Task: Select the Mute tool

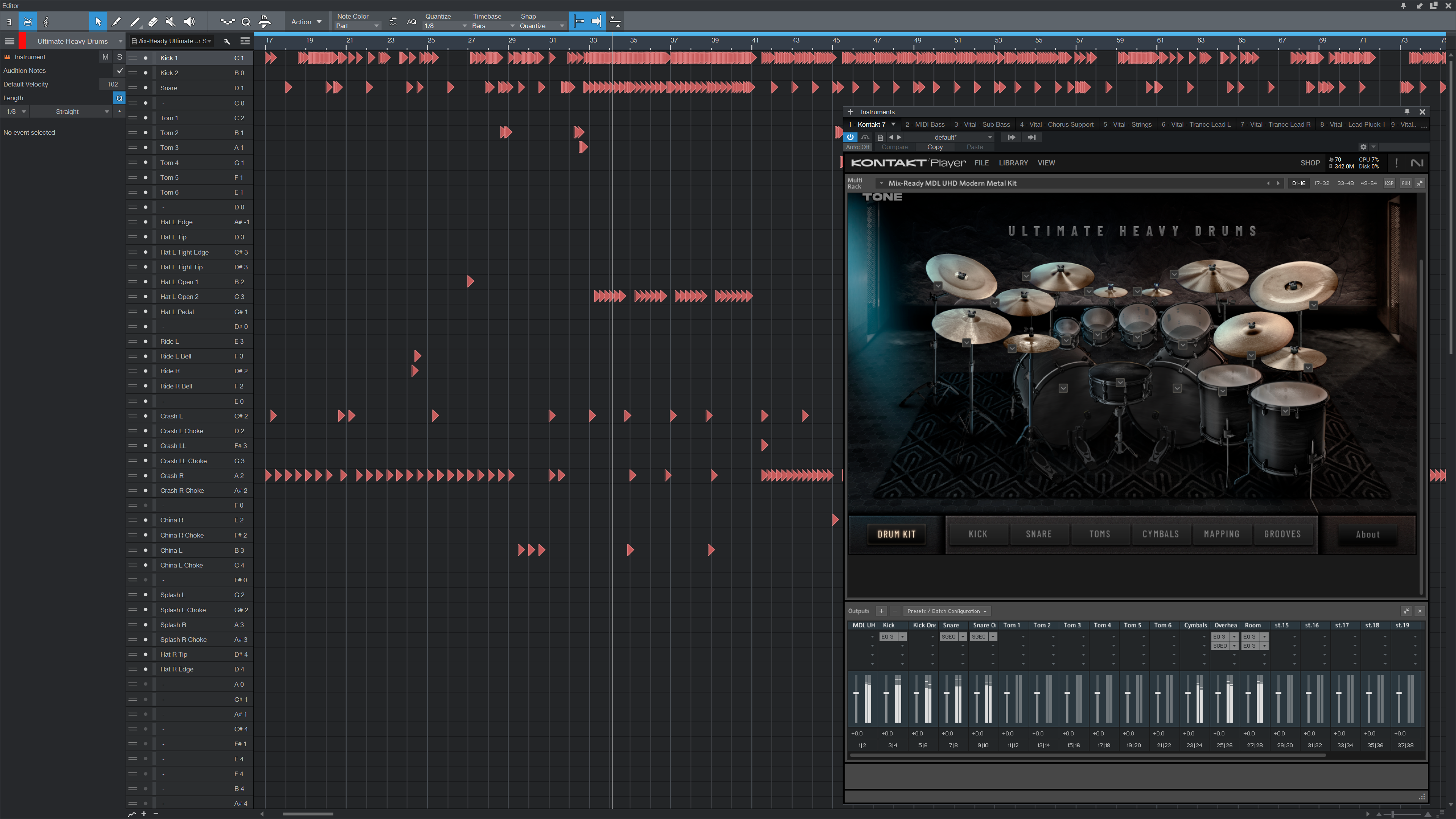Action: pos(171,22)
